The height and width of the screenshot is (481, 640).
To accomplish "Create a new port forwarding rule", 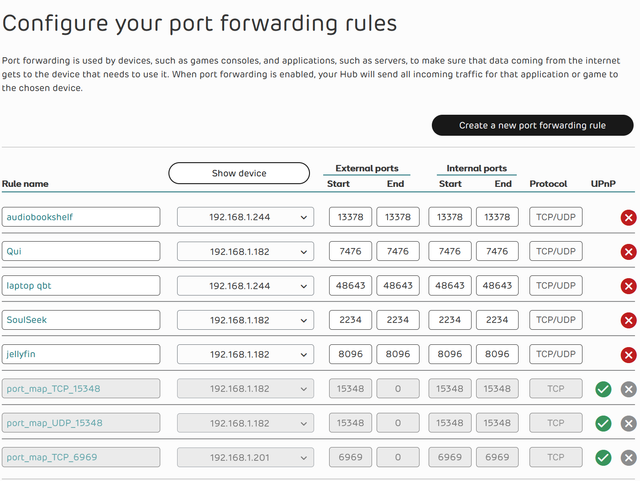I will tap(532, 125).
